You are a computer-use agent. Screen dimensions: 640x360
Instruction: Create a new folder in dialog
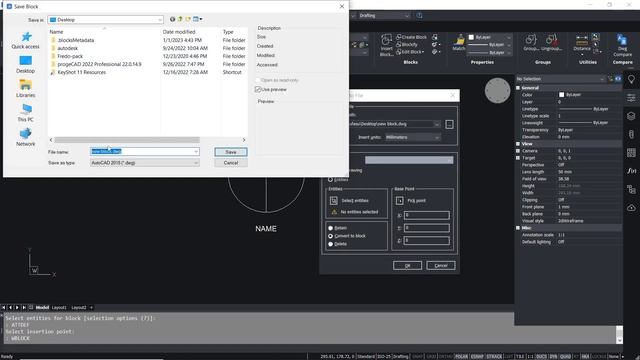point(188,19)
